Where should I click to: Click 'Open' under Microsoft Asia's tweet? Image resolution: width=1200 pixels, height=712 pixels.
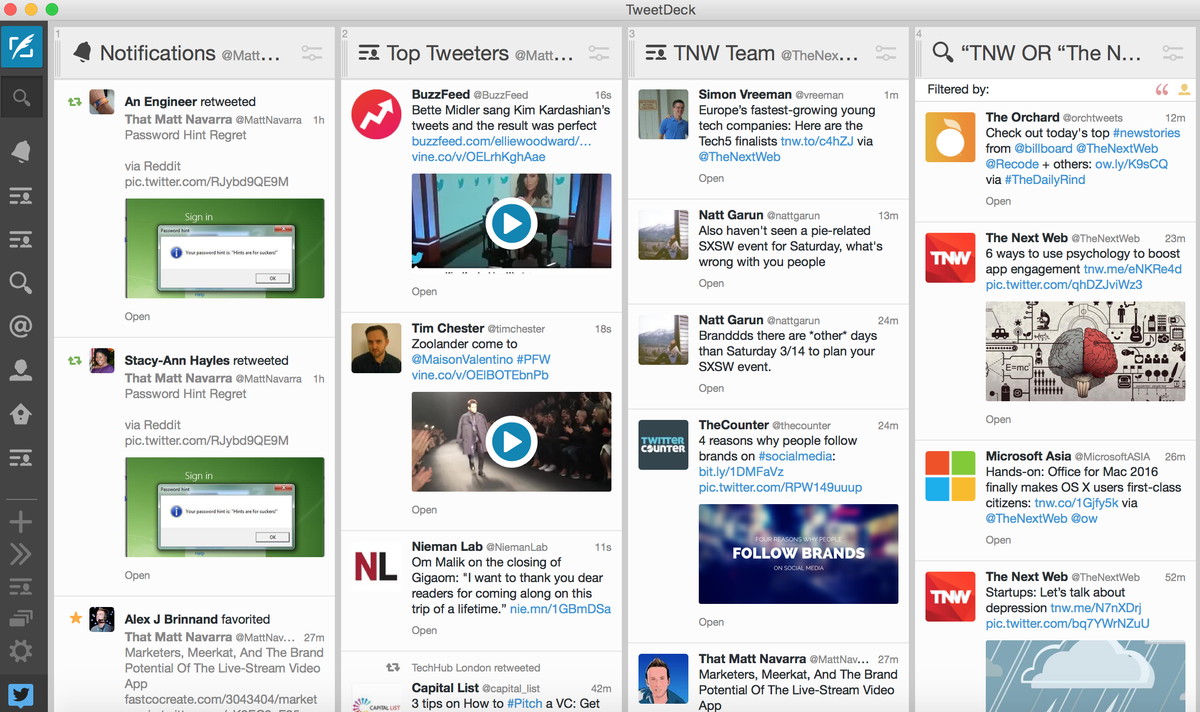pos(998,540)
